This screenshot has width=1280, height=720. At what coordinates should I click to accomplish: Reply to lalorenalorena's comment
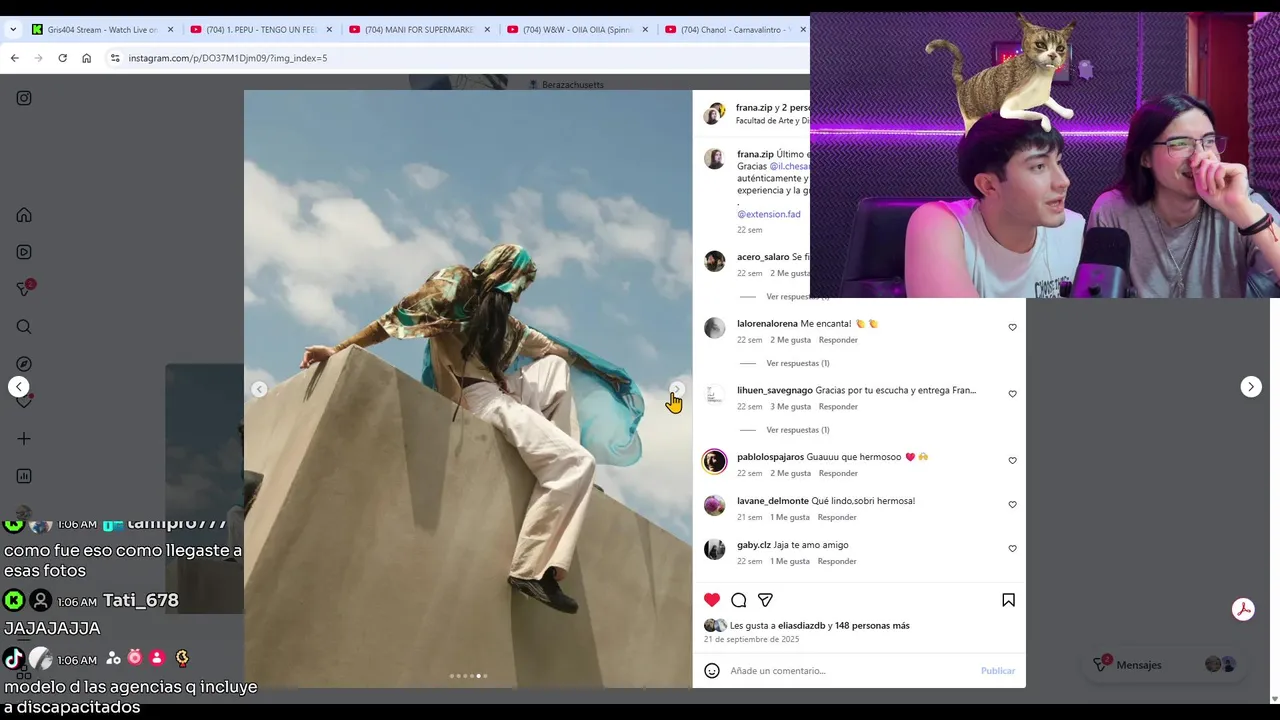tap(838, 340)
